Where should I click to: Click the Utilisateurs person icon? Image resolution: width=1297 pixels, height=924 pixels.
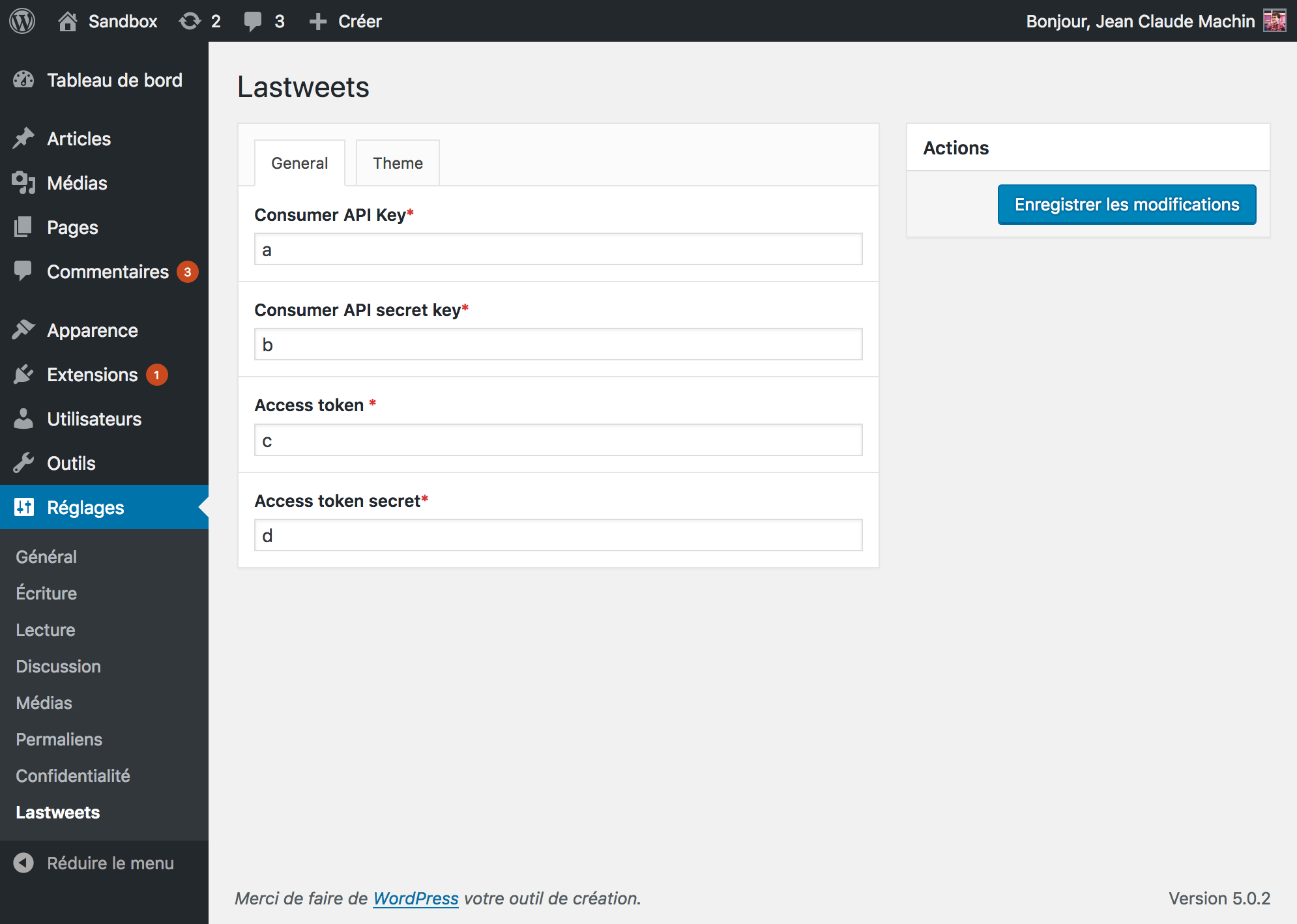tap(23, 418)
